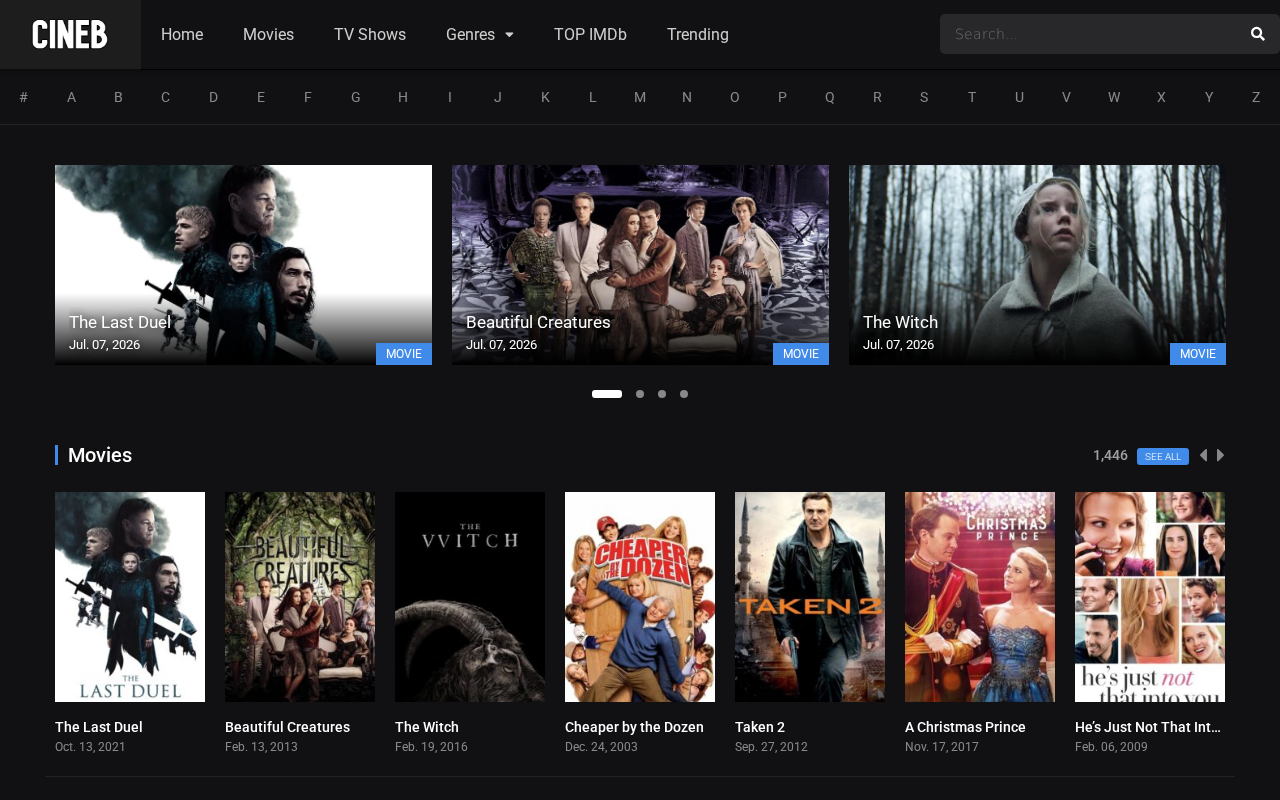Click the search magnifier icon
The image size is (1280, 800).
tap(1258, 34)
